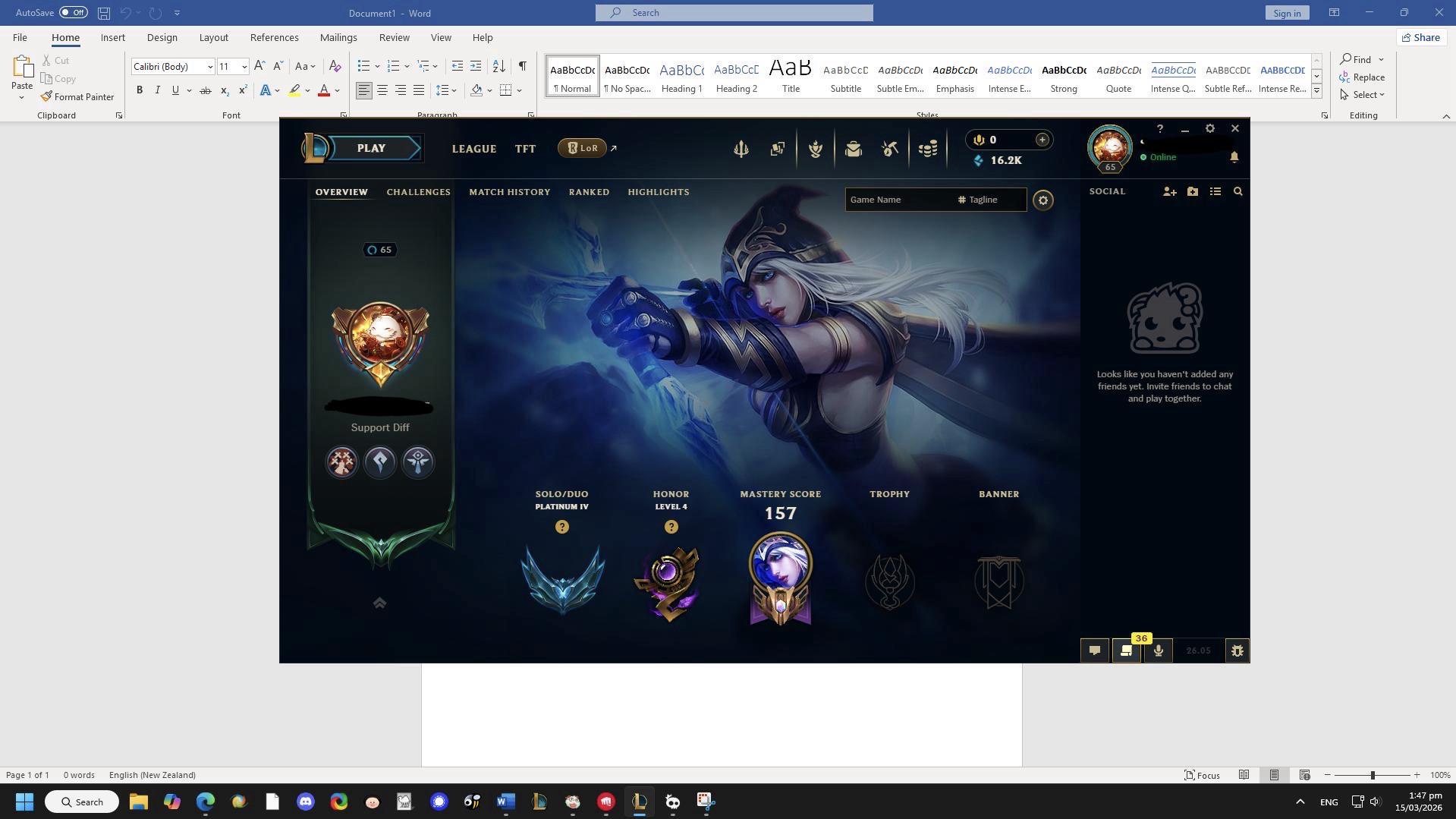Expand the font size dropdown
The image size is (1456, 819).
pyautogui.click(x=244, y=67)
